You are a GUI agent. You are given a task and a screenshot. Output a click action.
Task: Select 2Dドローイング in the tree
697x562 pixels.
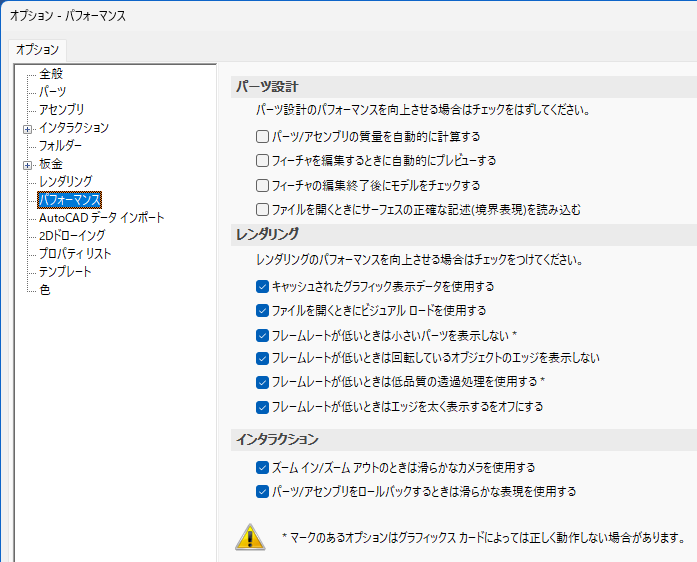pos(74,236)
